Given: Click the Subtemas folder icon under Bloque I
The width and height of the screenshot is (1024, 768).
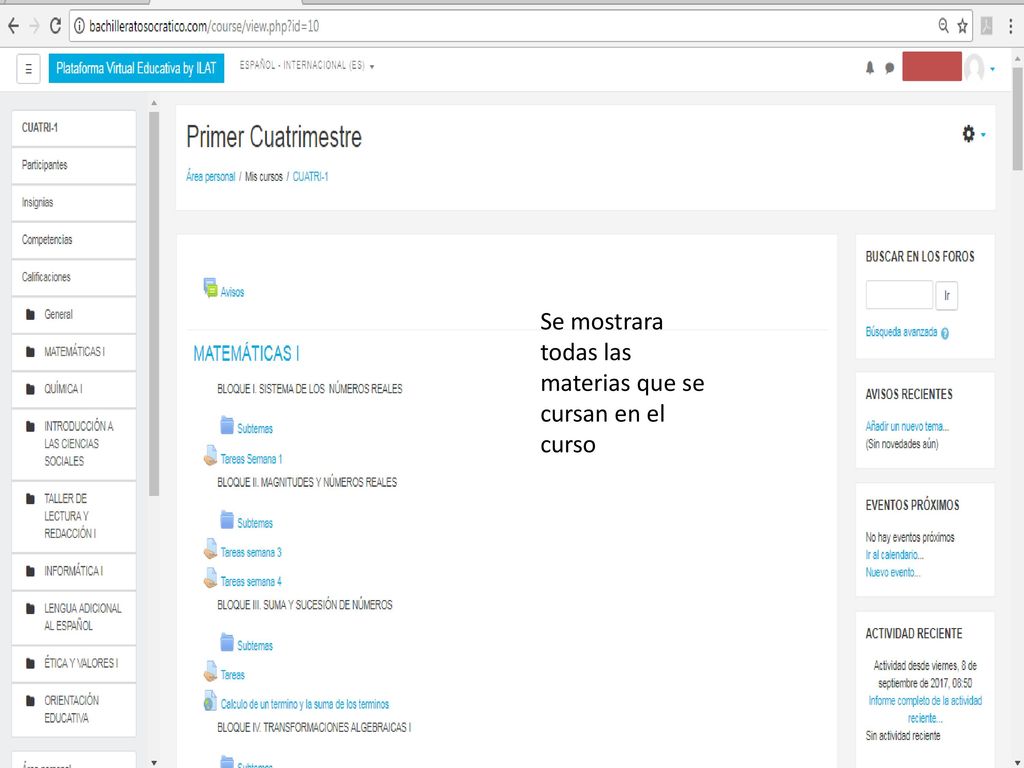Looking at the screenshot, I should click(227, 425).
